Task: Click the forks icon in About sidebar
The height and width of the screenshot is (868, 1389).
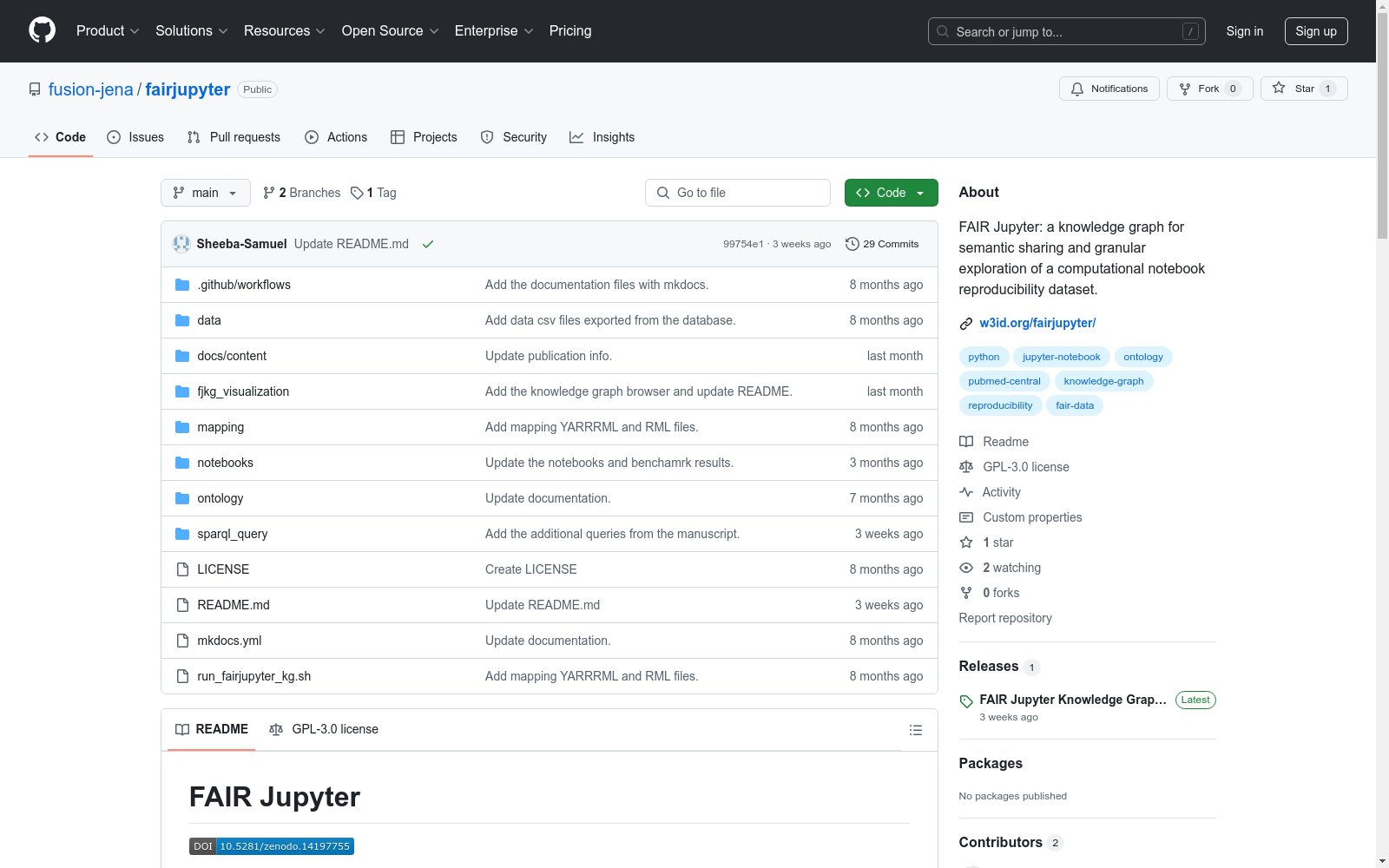Action: [966, 593]
